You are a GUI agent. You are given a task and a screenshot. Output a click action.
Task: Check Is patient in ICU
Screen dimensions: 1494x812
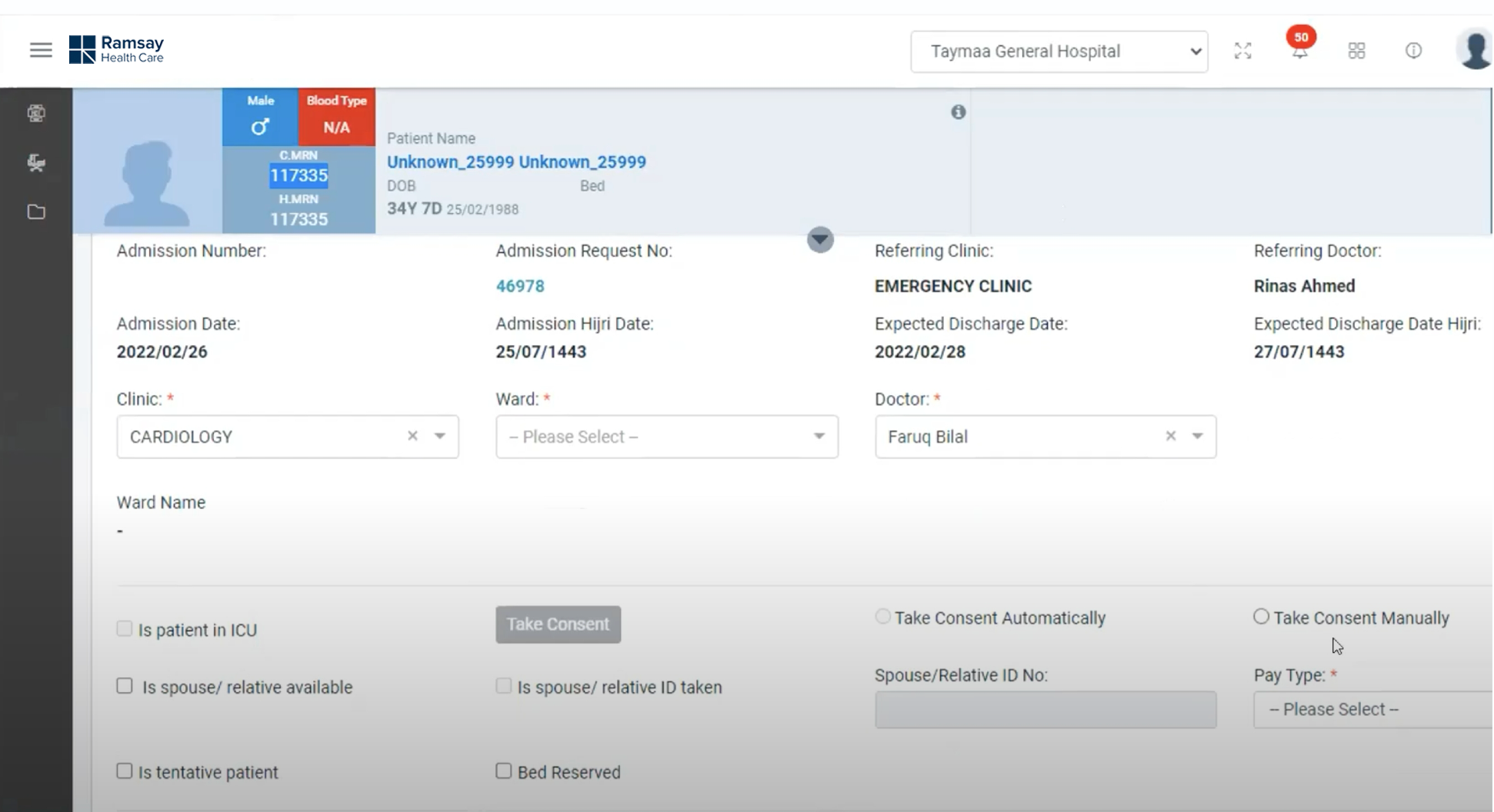tap(124, 629)
